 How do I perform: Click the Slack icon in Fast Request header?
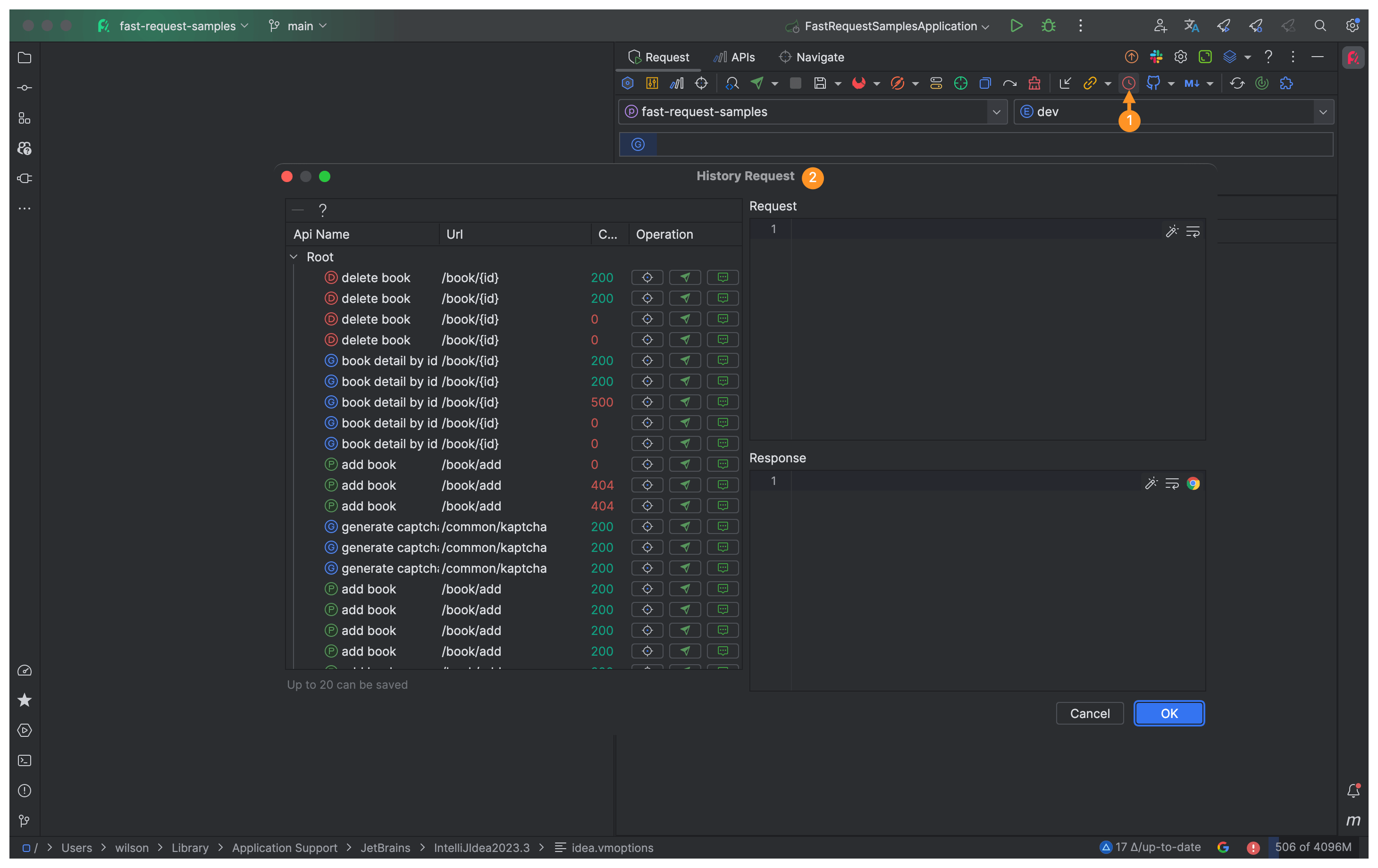pos(1156,57)
